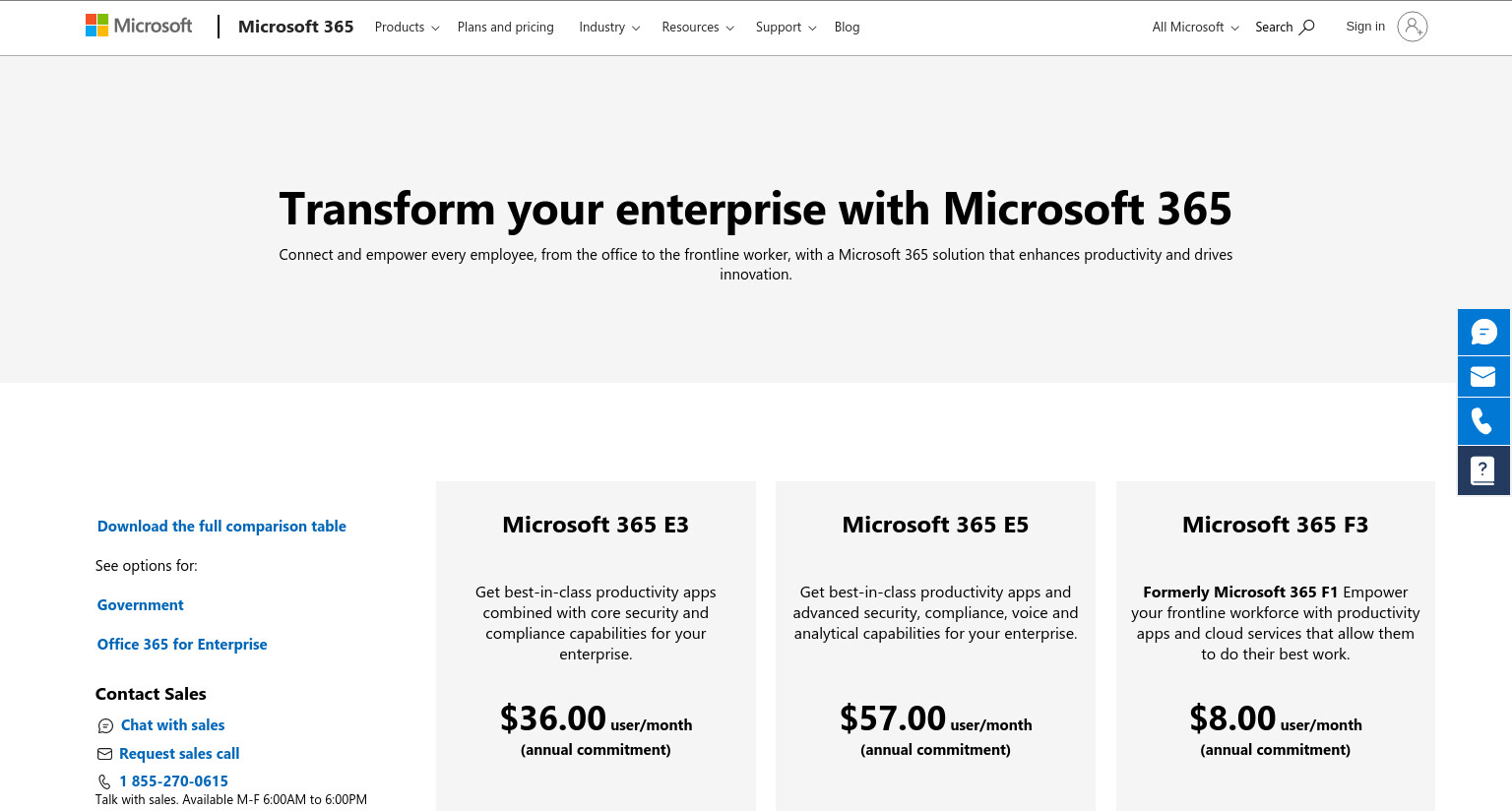
Task: Expand the Industry dropdown menu
Action: point(609,27)
